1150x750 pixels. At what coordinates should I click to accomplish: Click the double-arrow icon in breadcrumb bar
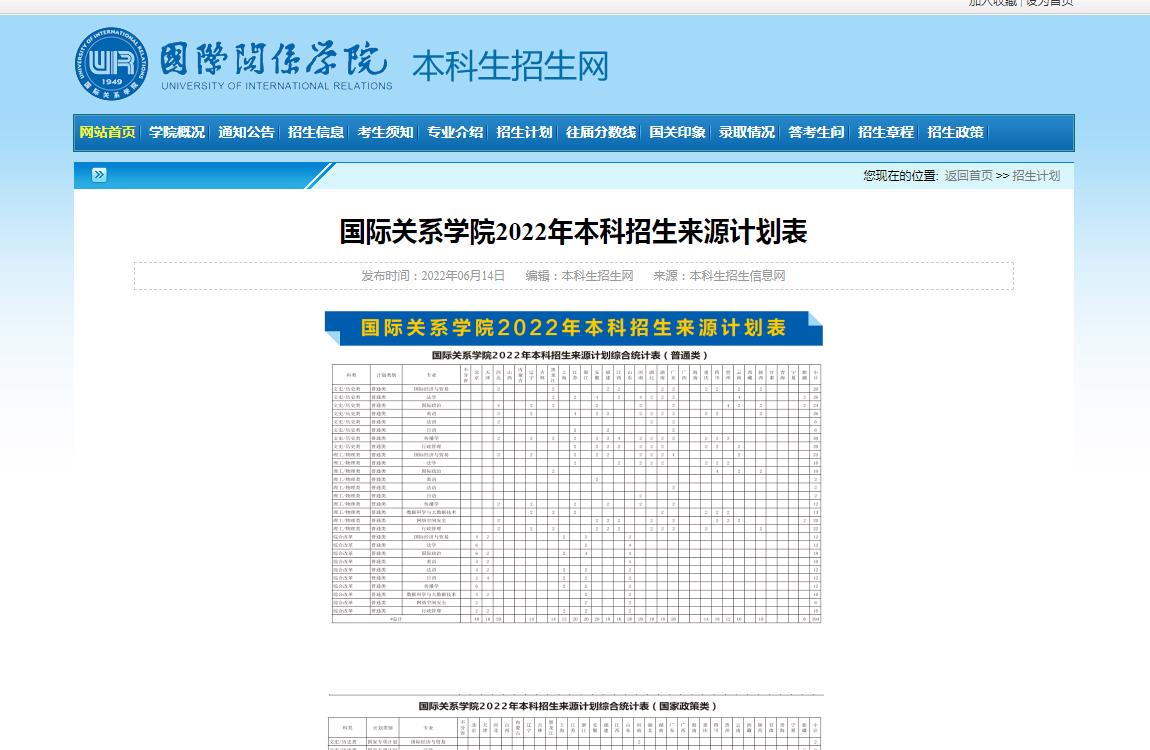tap(99, 175)
